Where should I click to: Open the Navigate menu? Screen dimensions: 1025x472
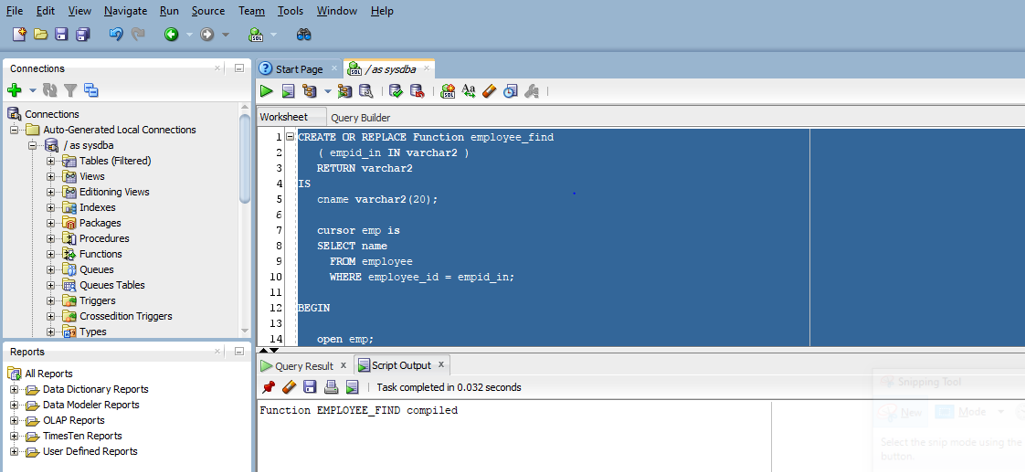pos(126,10)
